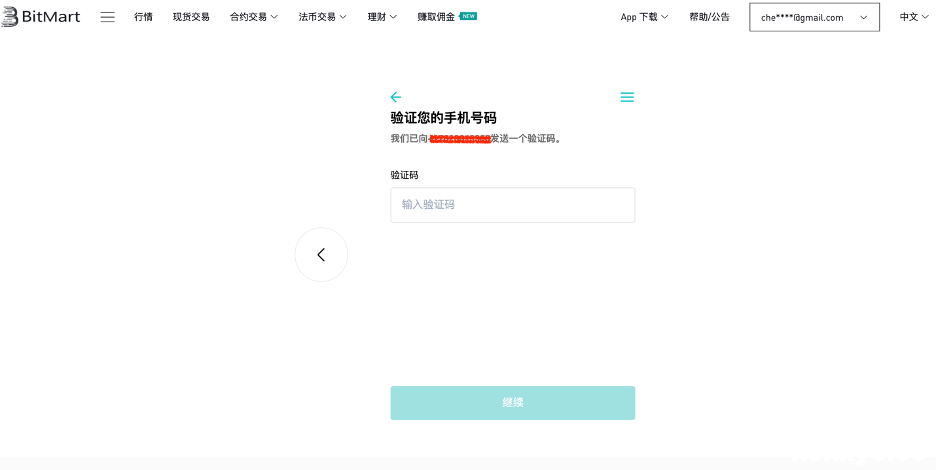This screenshot has height=470, width=936.
Task: Click the 验证码 label above the input
Action: [x=404, y=175]
